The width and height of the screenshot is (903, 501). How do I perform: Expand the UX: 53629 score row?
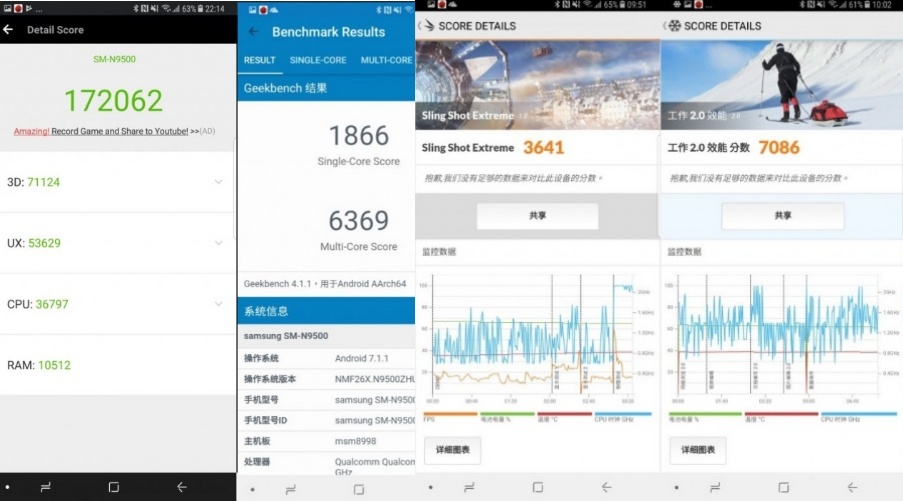pos(117,243)
